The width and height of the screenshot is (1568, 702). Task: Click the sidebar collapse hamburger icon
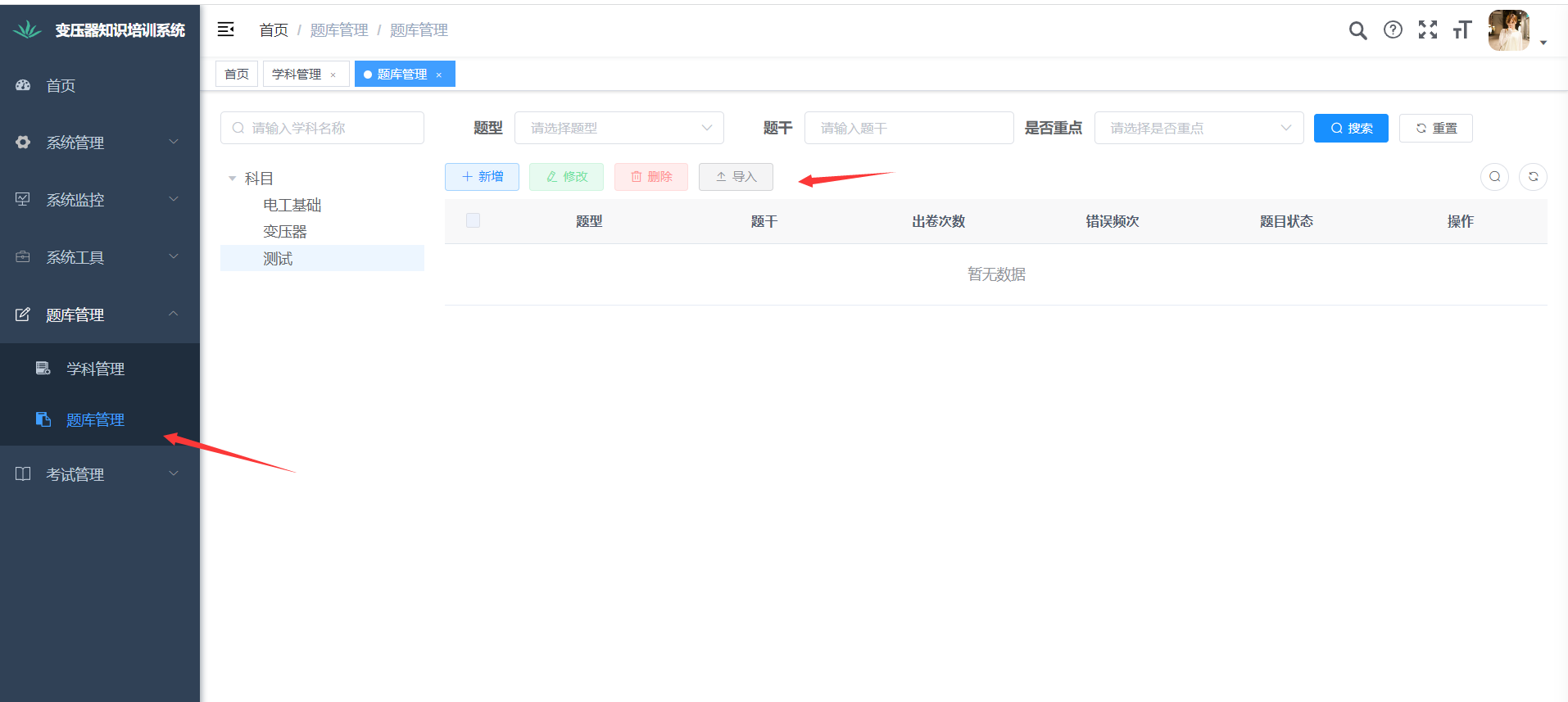pos(225,29)
